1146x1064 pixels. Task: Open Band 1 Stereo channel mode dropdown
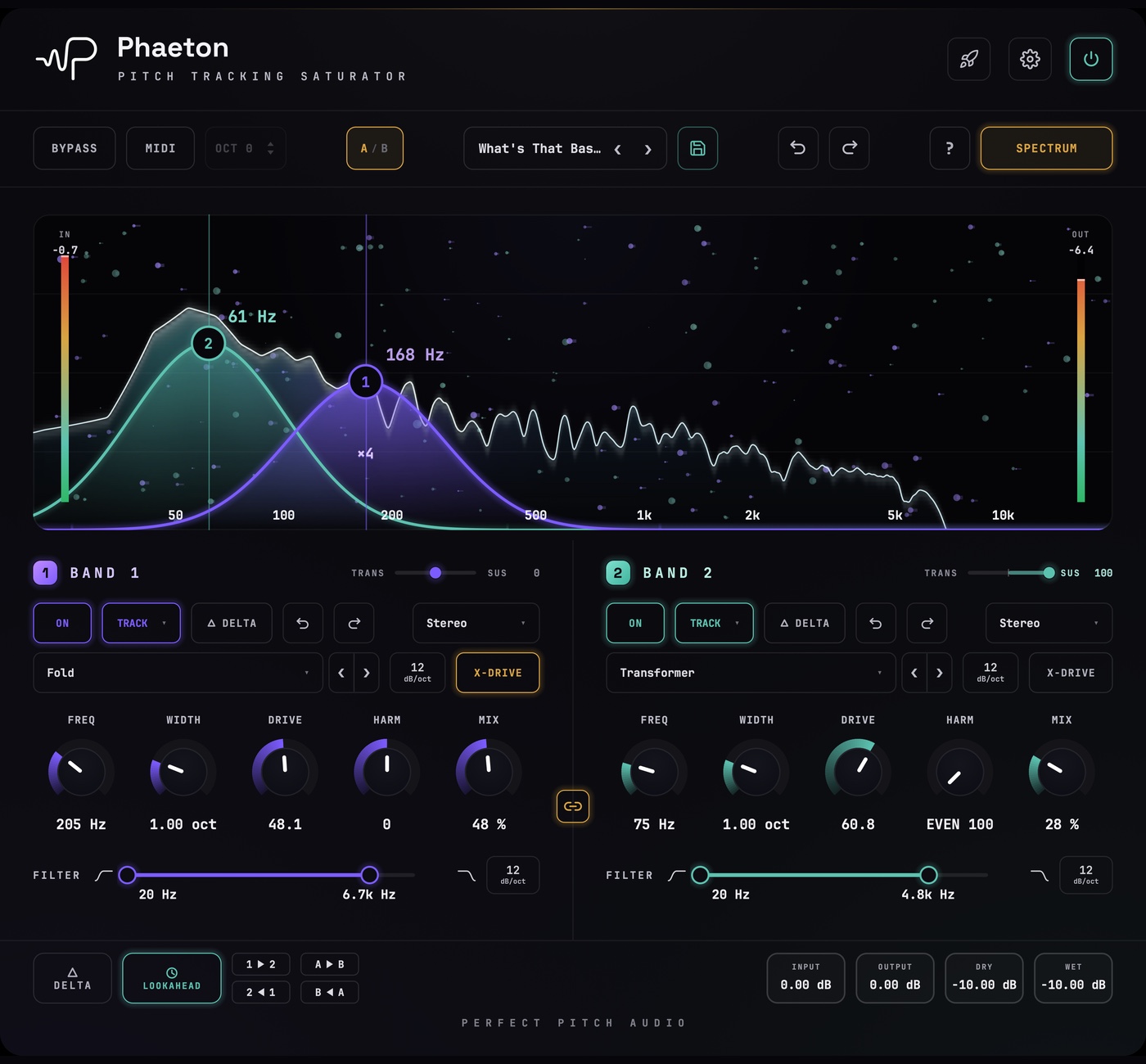[476, 623]
